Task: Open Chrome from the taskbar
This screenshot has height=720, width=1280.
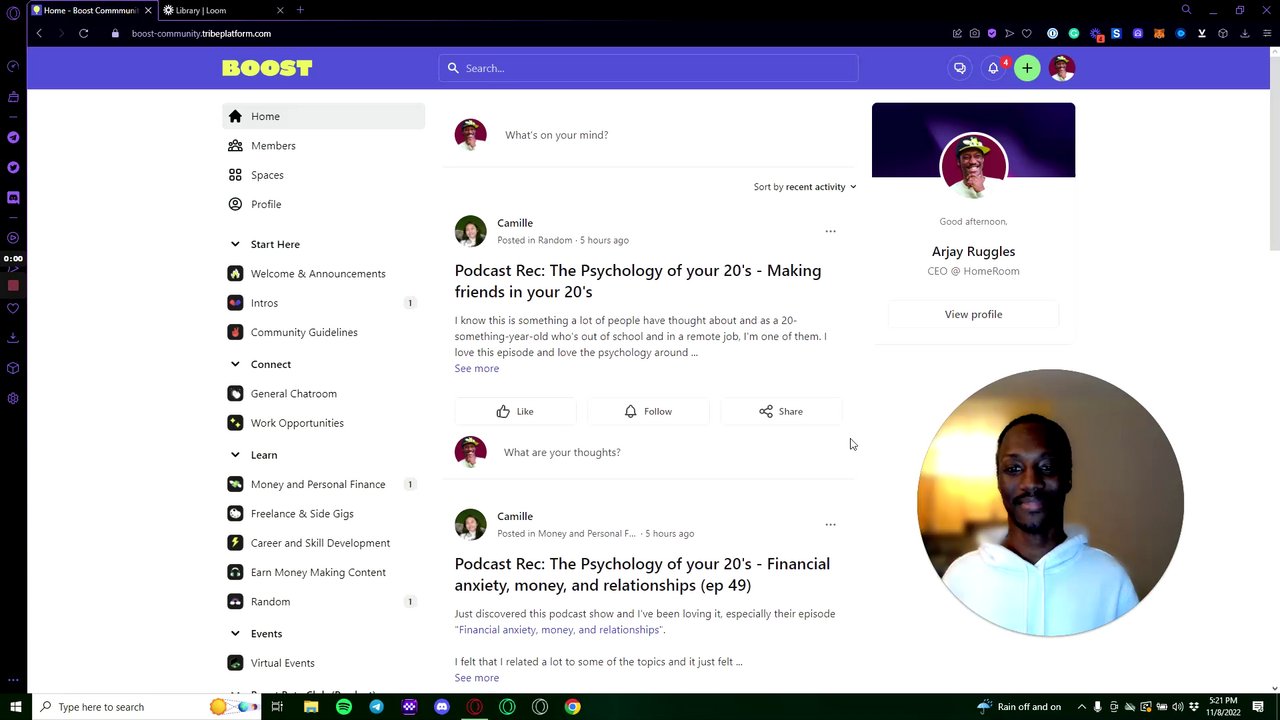Action: point(572,707)
